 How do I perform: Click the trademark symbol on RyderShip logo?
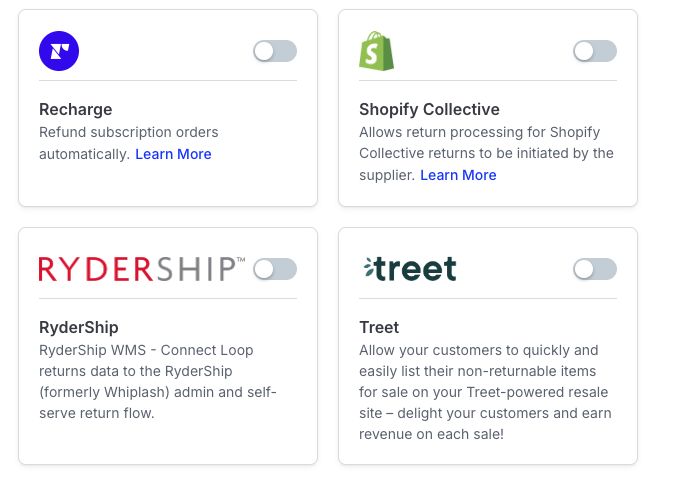click(241, 260)
